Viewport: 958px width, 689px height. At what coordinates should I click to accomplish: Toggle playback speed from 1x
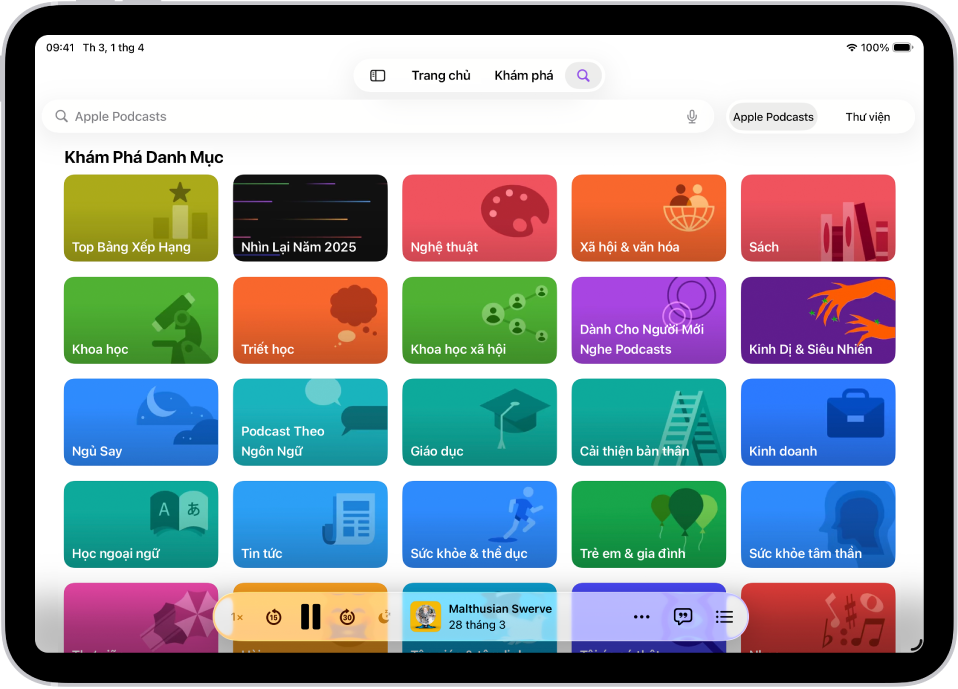point(235,617)
